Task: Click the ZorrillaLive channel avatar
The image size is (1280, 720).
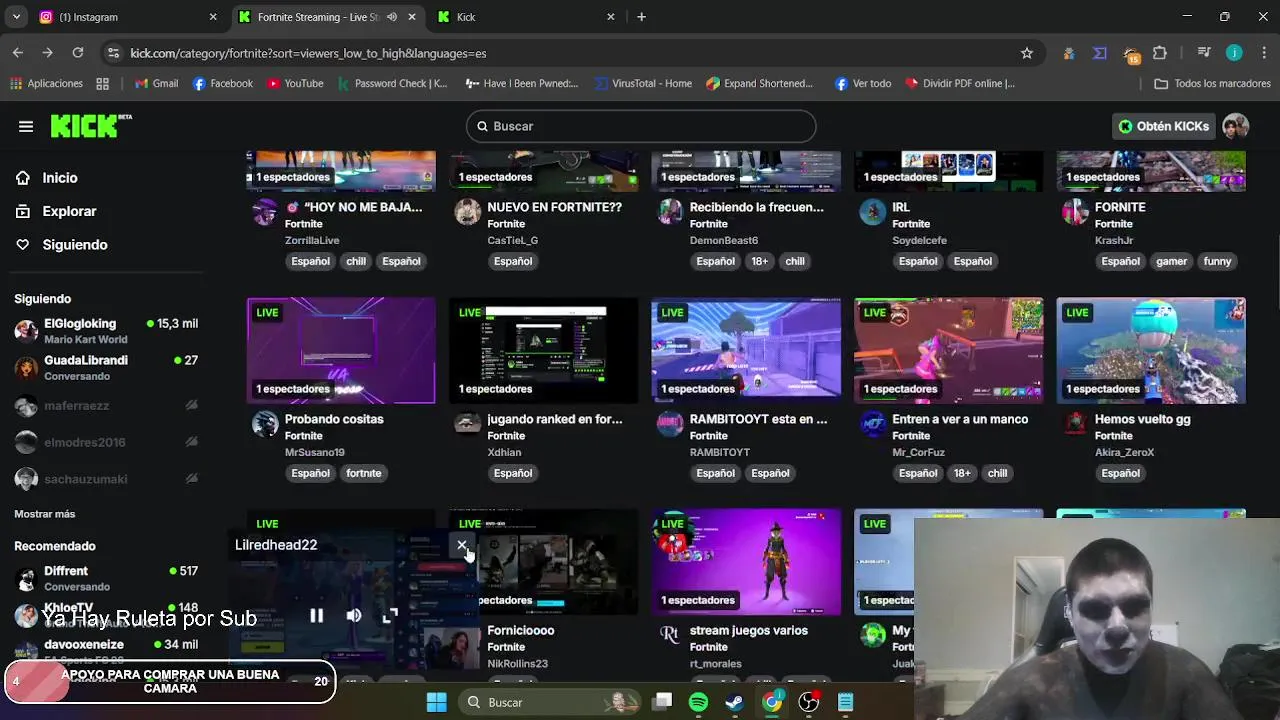Action: click(265, 212)
